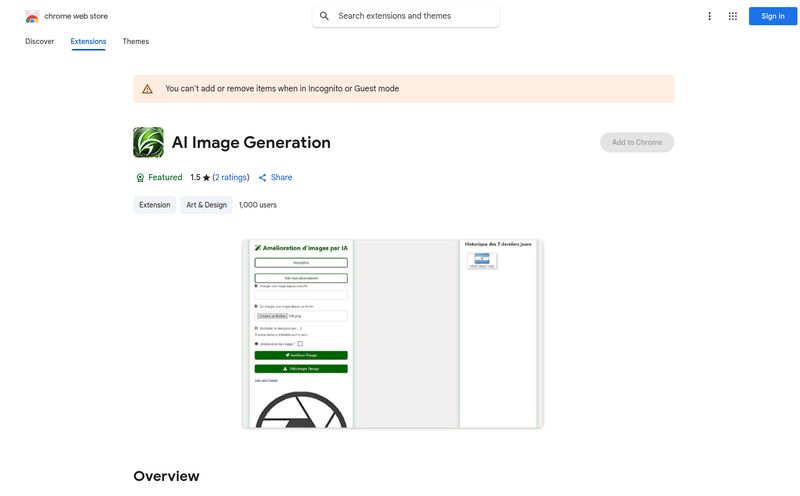Switch to the Themes tab
Screen dimensions: 800x496
click(x=136, y=41)
